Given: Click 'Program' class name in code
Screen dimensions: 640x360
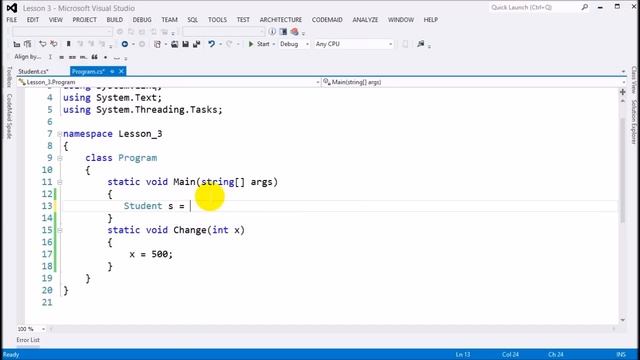Looking at the screenshot, I should [138, 158].
